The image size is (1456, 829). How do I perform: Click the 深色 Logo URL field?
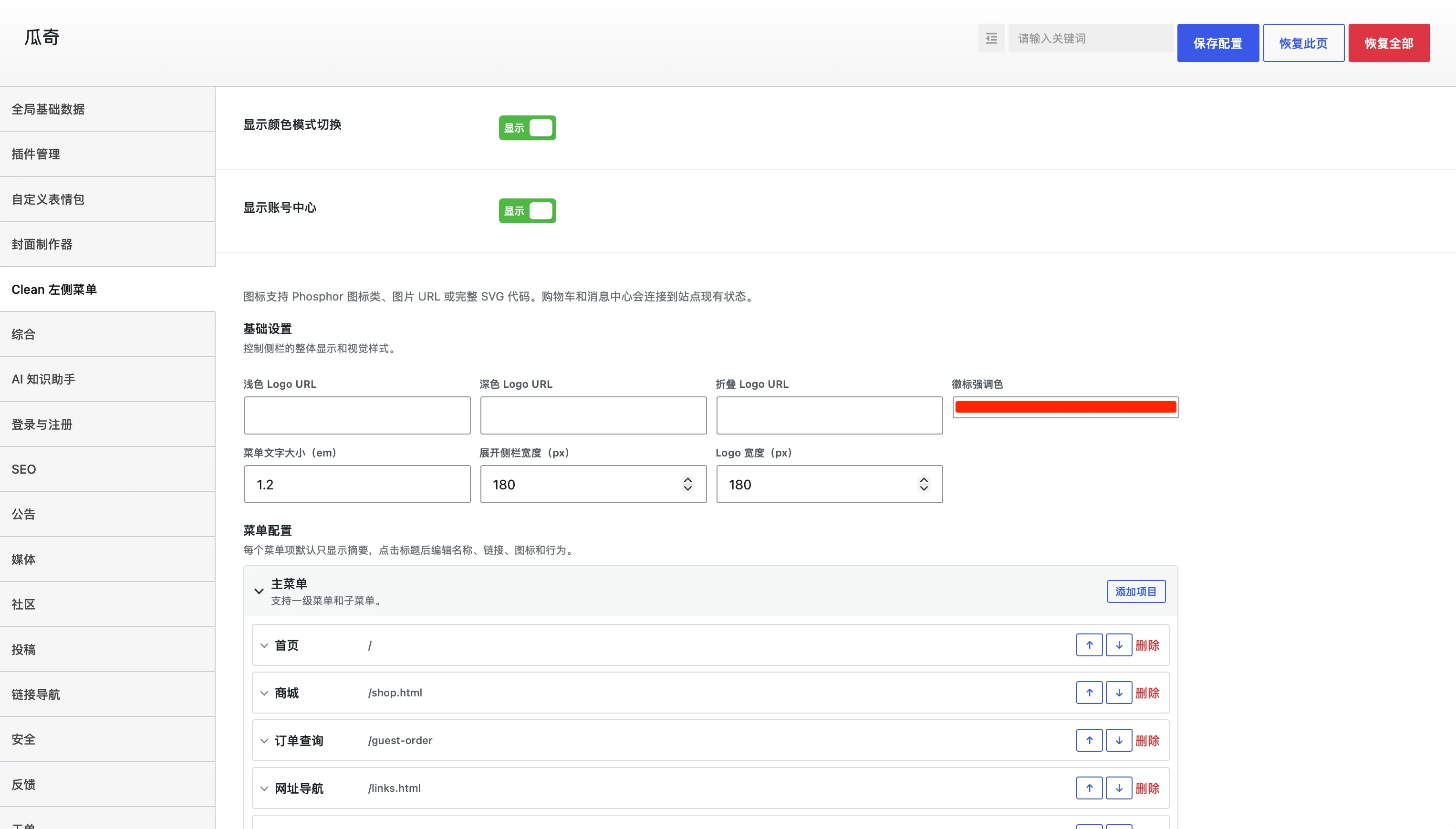point(593,415)
